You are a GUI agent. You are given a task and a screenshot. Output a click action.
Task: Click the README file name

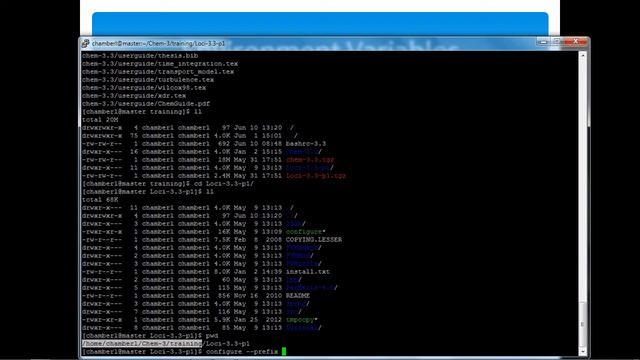click(298, 296)
